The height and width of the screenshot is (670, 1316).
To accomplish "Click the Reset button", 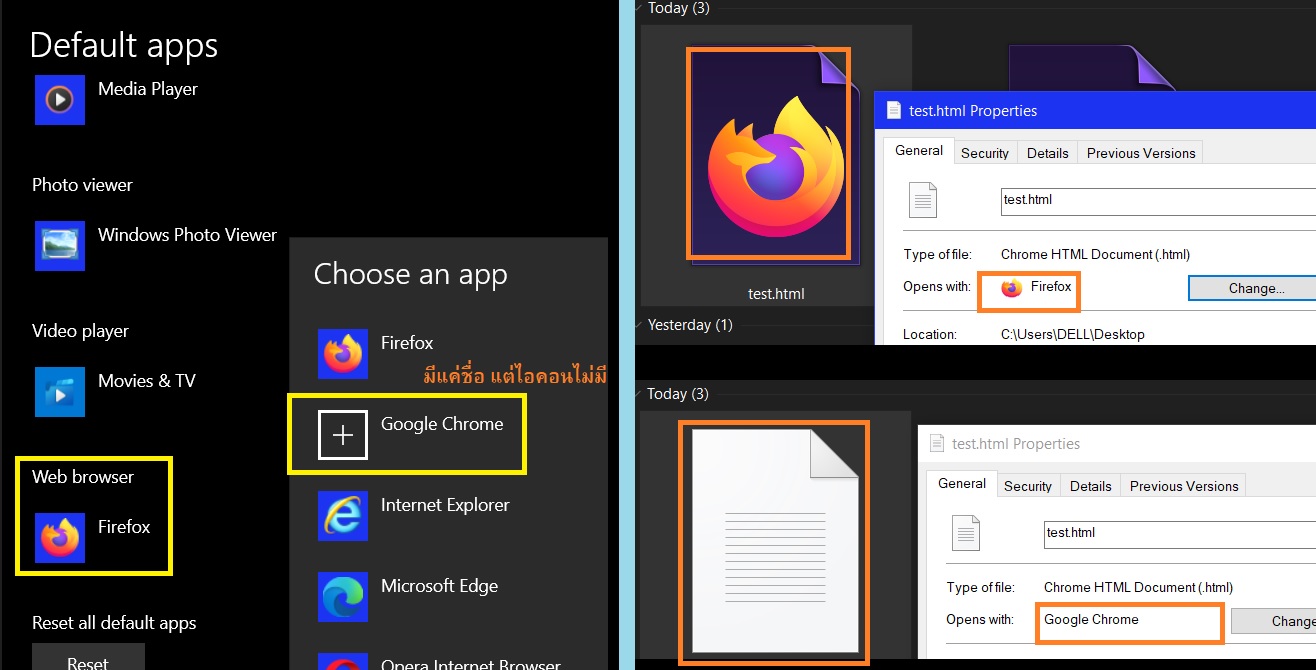I will click(x=88, y=657).
